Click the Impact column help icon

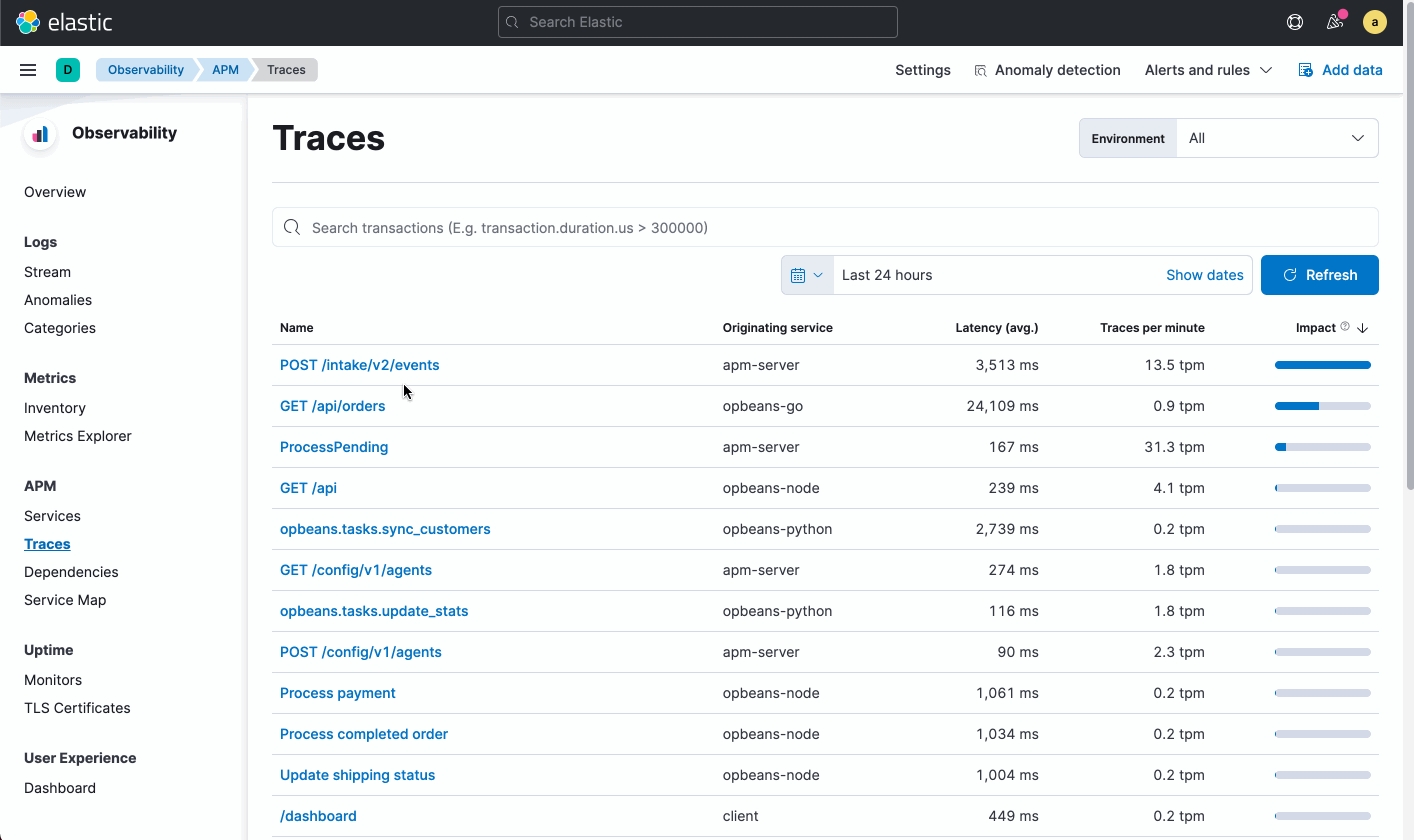1345,327
